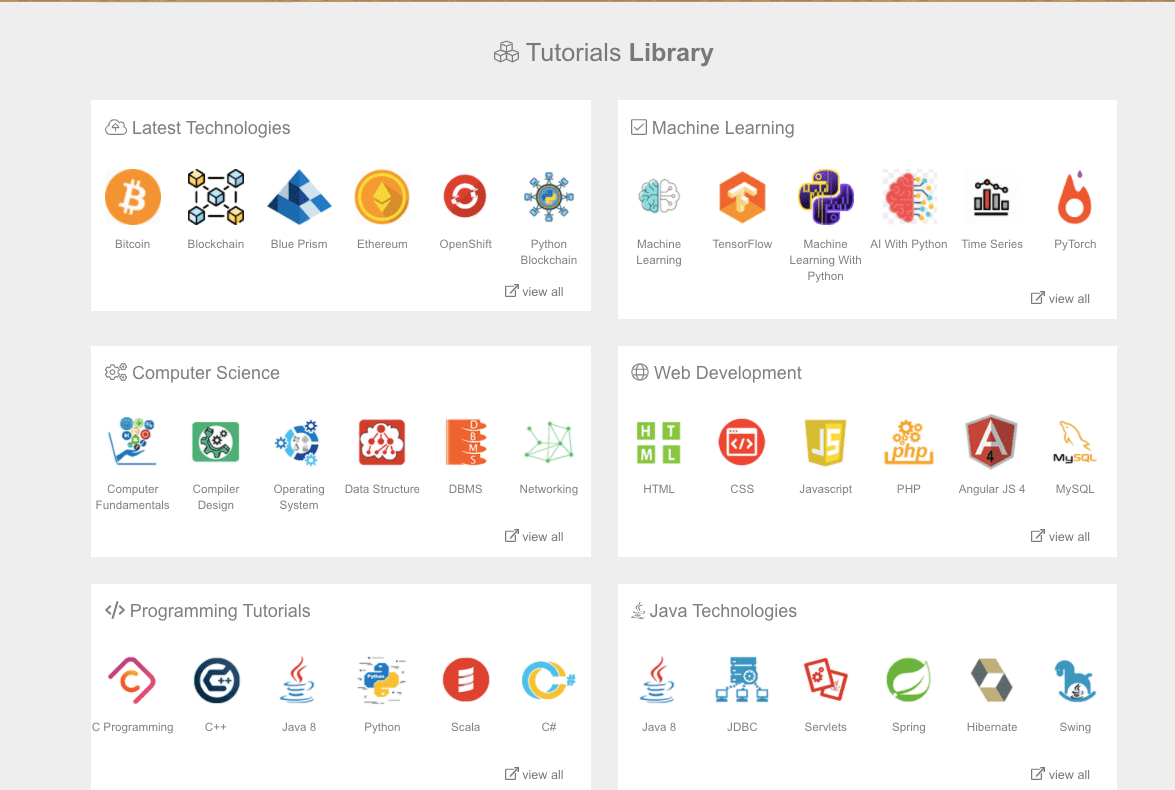Click the Javascript text label
This screenshot has height=790, width=1175.
tap(825, 489)
